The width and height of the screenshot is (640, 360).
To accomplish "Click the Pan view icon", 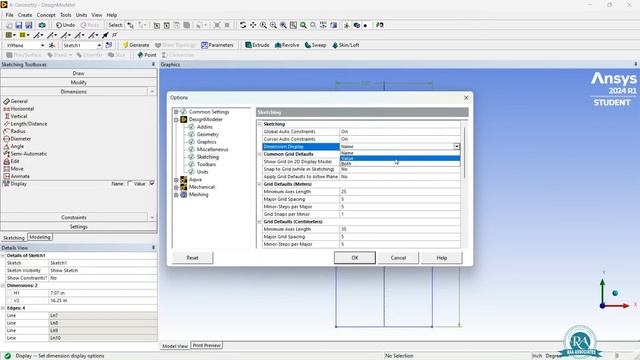I will pyautogui.click(x=253, y=25).
